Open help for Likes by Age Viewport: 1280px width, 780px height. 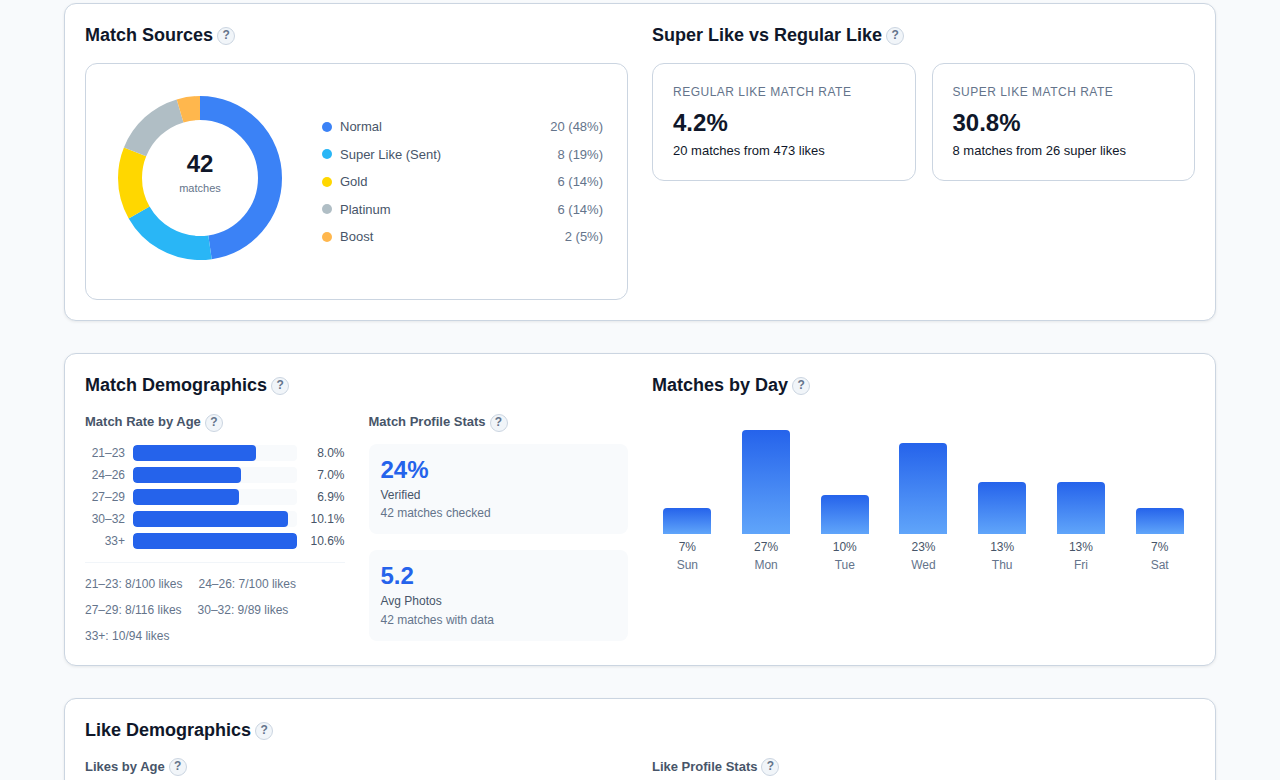click(178, 766)
